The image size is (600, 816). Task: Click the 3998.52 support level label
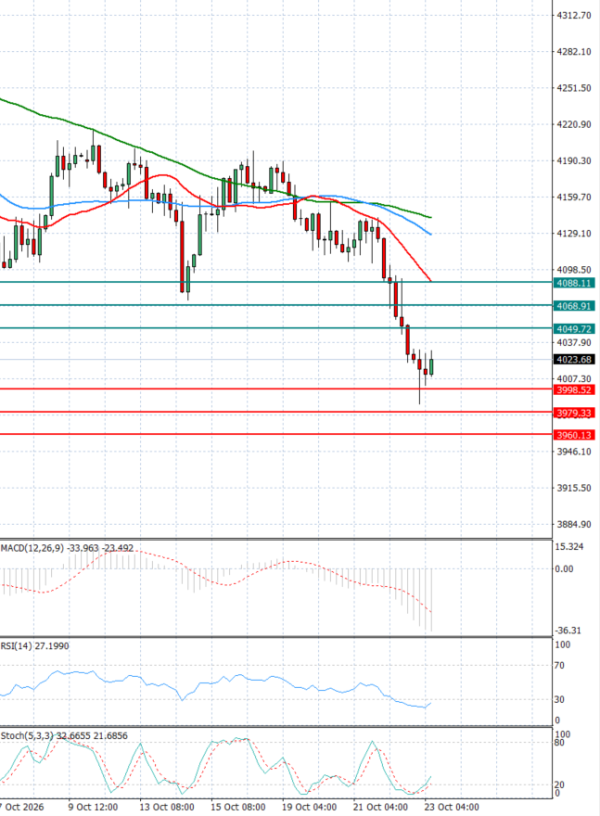click(574, 390)
